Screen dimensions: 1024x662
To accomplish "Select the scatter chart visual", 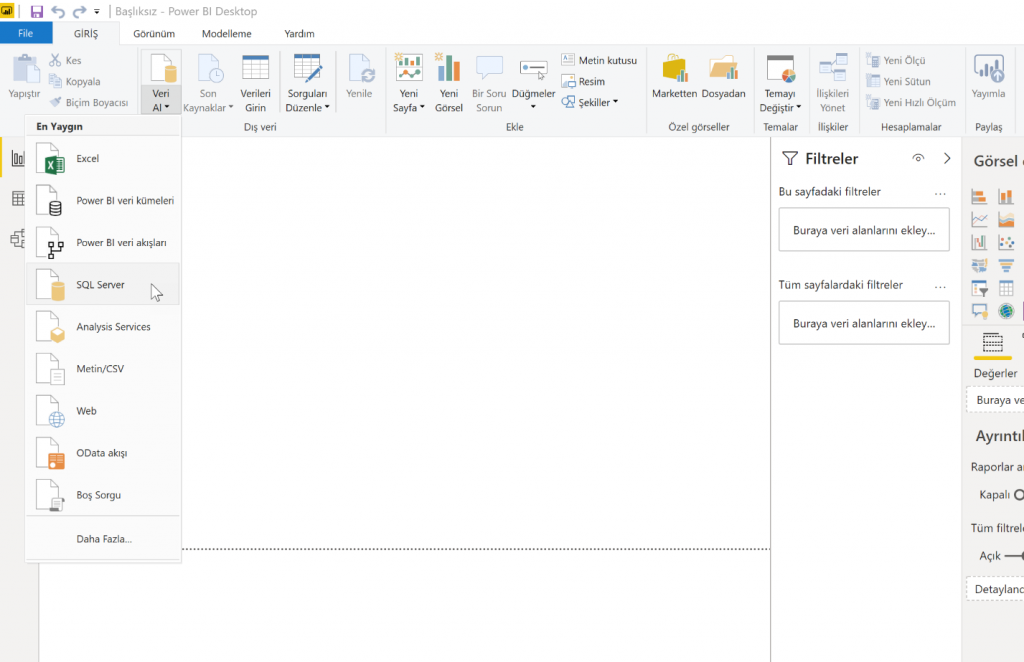I will tap(1006, 242).
